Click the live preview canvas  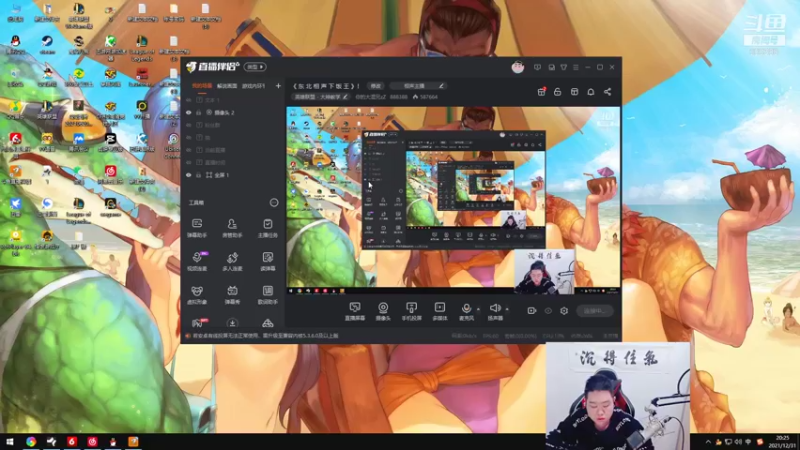pos(453,200)
